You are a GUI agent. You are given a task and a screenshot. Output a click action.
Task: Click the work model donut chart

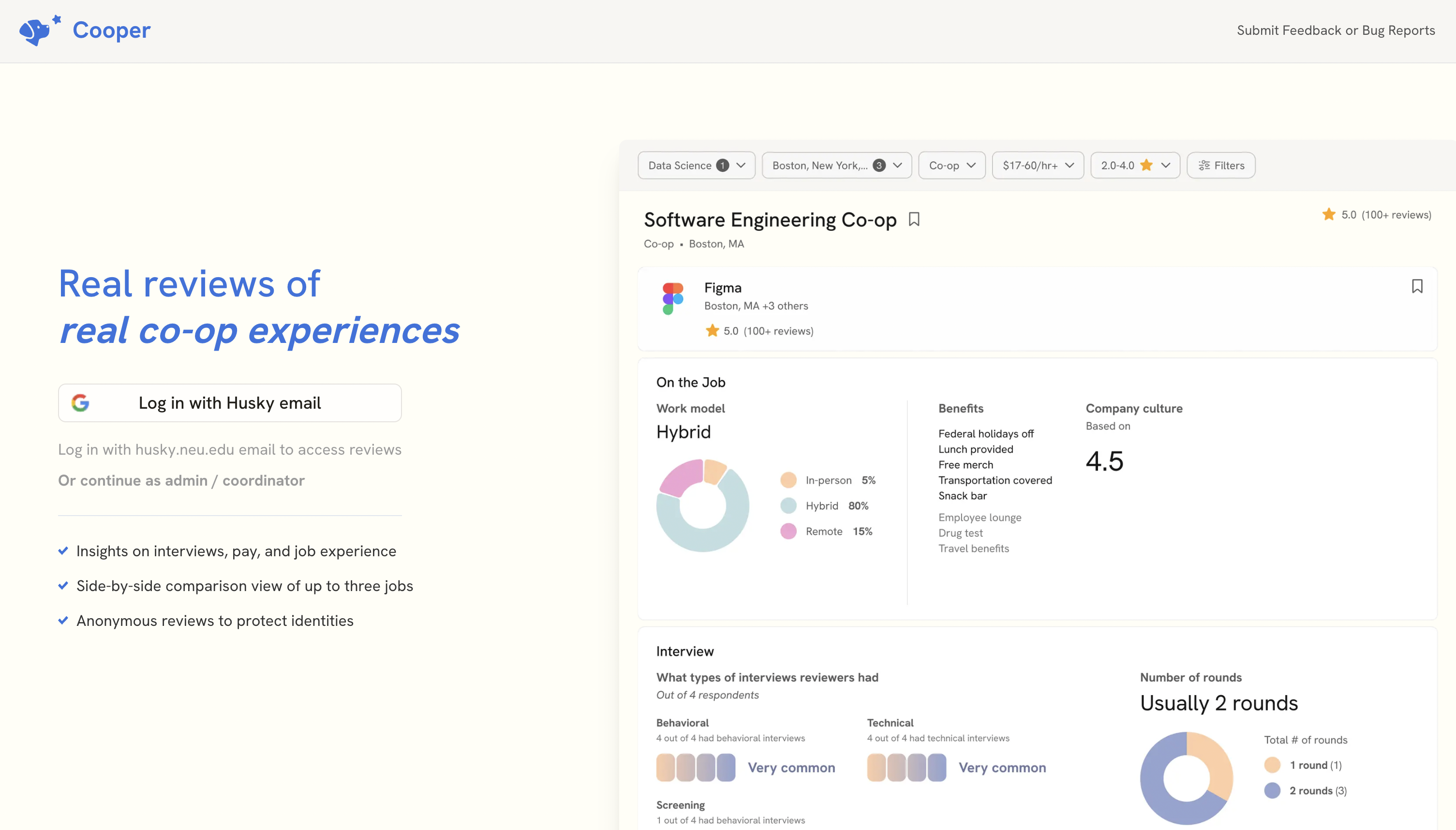703,505
